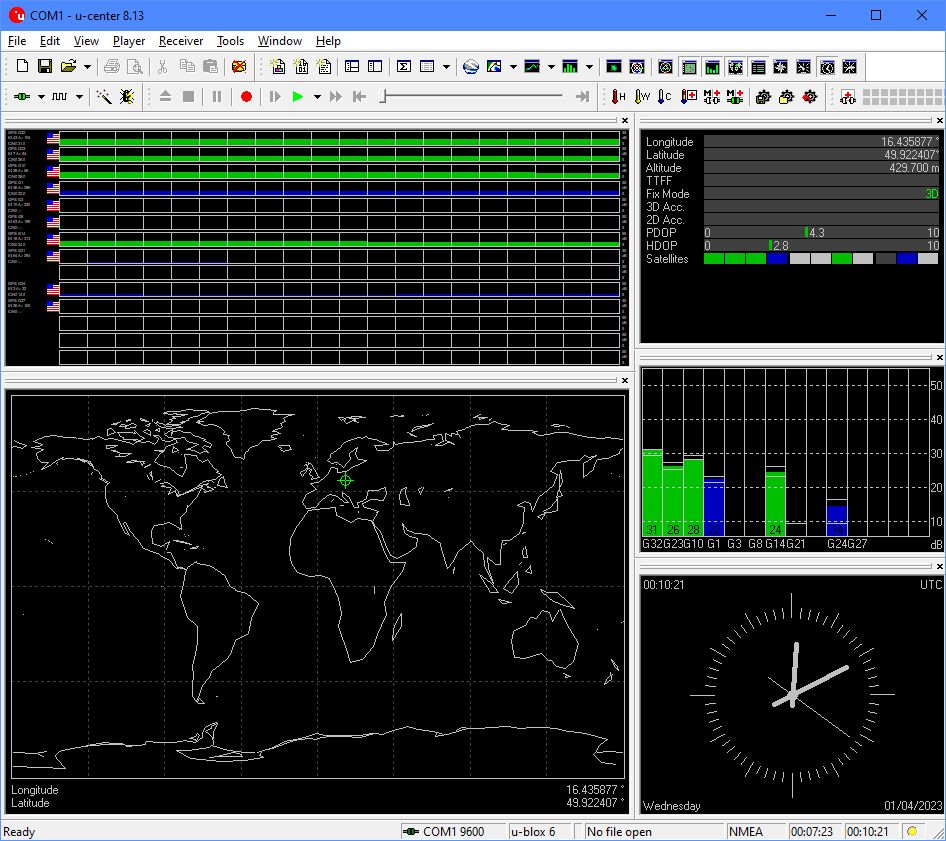
Task: Click the Save file icon
Action: 45,67
